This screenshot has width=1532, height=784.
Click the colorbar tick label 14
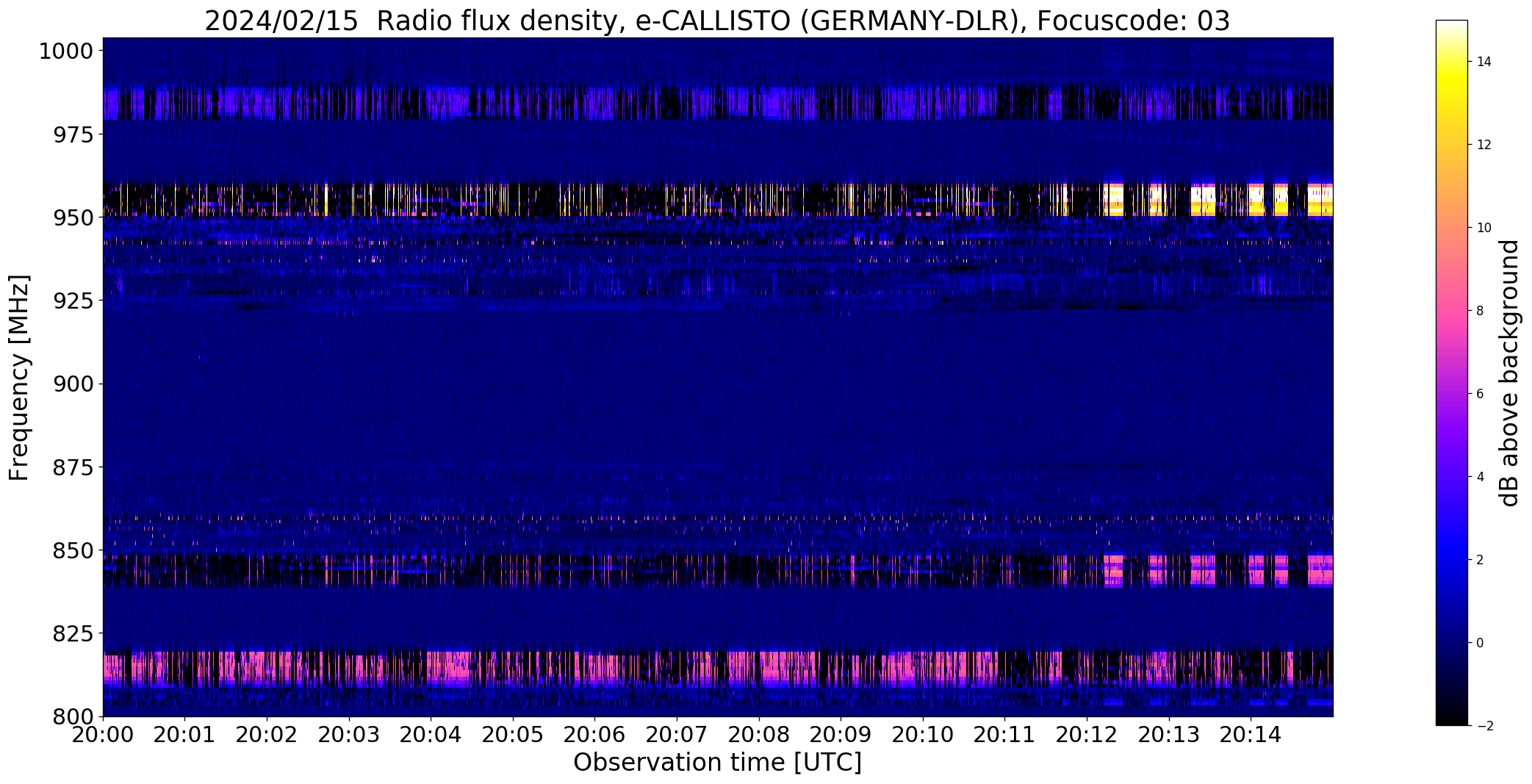click(x=1484, y=62)
